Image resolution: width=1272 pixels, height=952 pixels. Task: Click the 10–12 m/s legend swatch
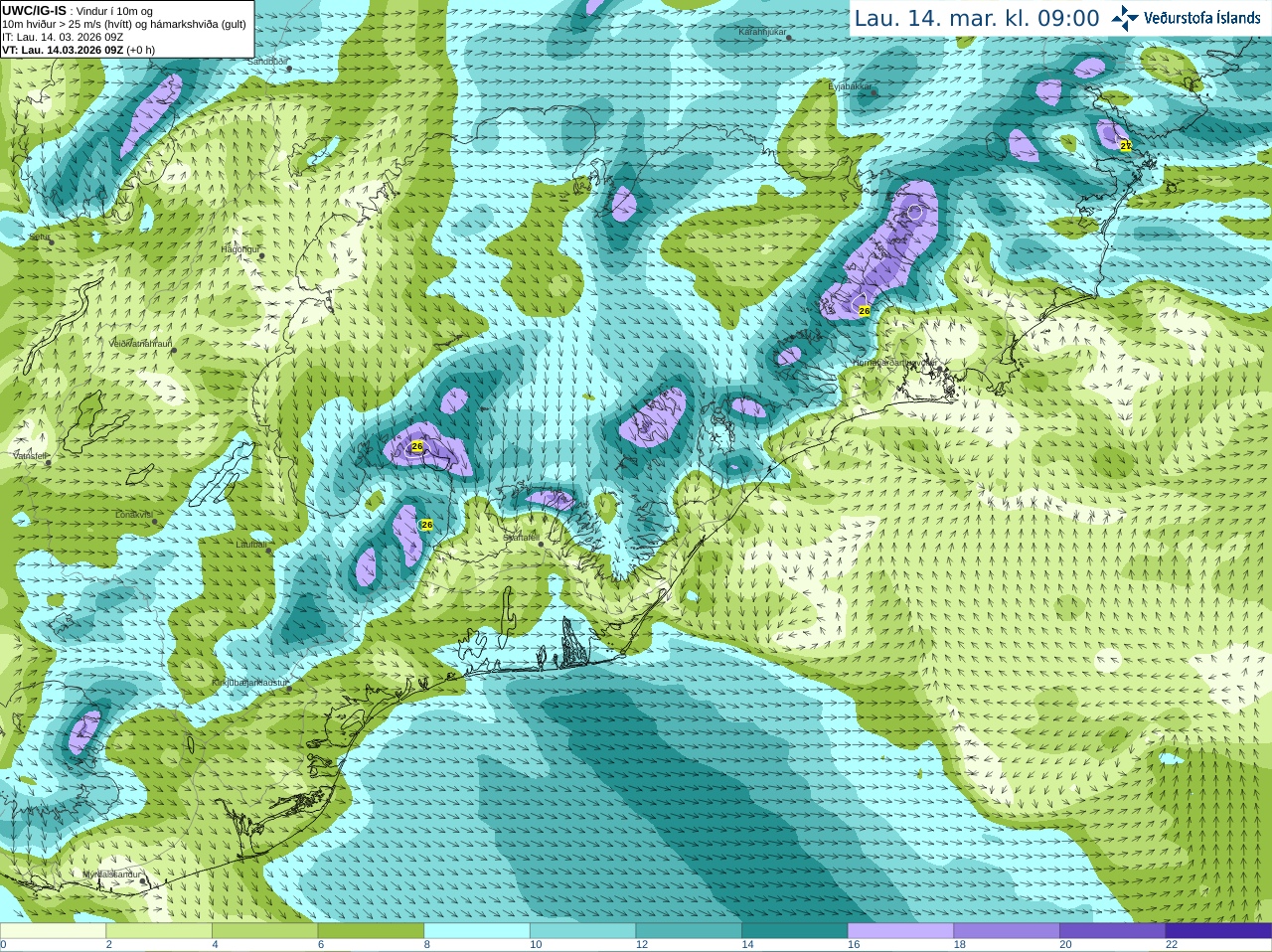tap(582, 931)
